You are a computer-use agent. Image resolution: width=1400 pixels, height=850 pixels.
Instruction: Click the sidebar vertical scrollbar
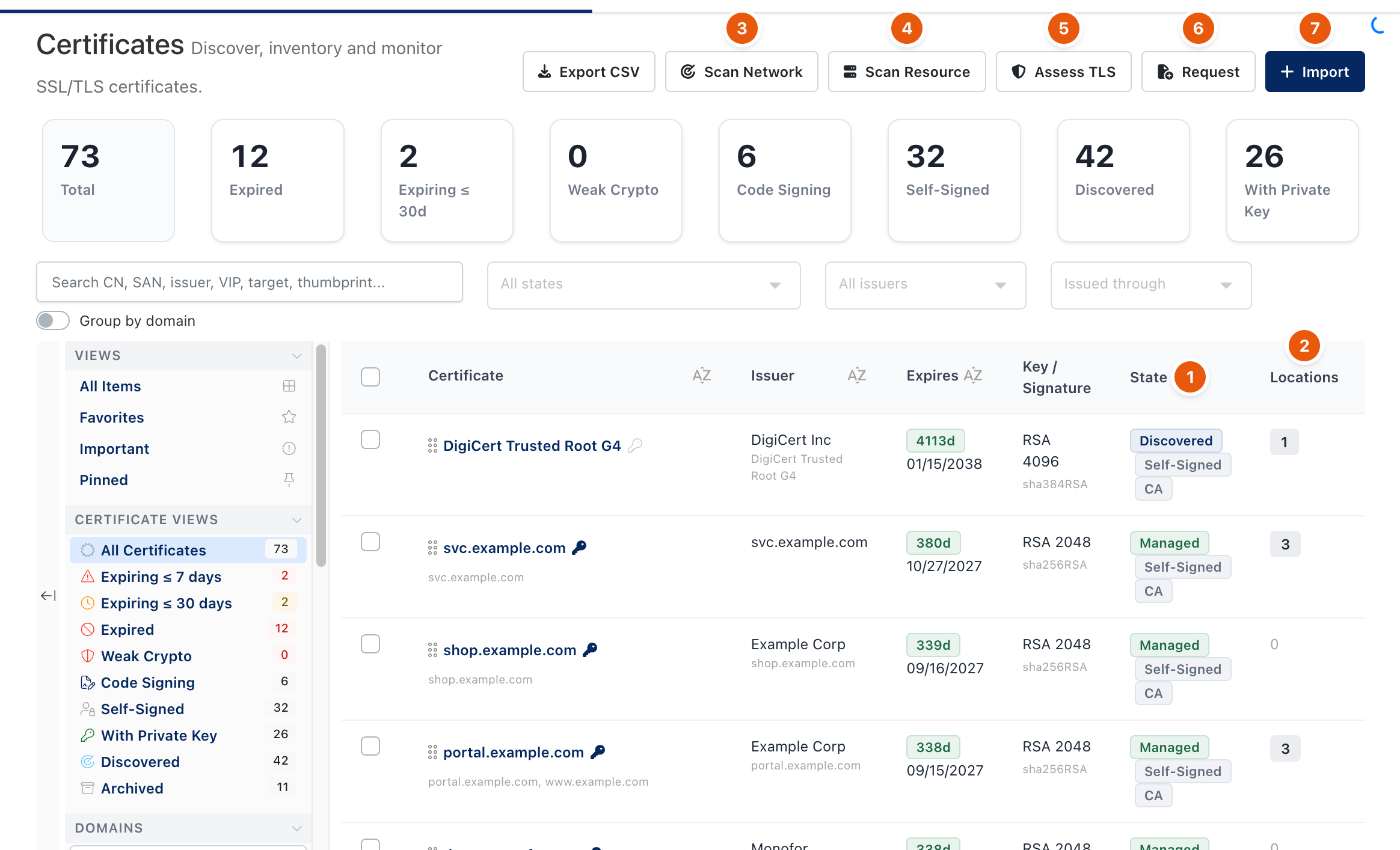(321, 456)
